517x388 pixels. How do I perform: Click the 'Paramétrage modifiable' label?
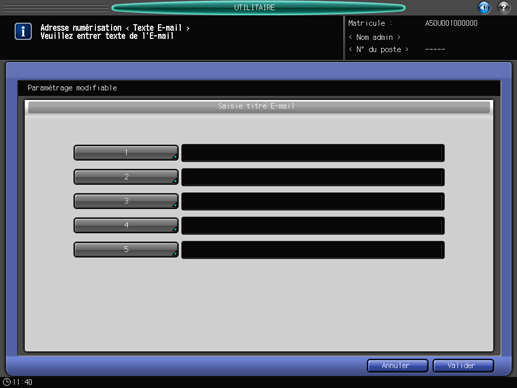click(x=72, y=88)
